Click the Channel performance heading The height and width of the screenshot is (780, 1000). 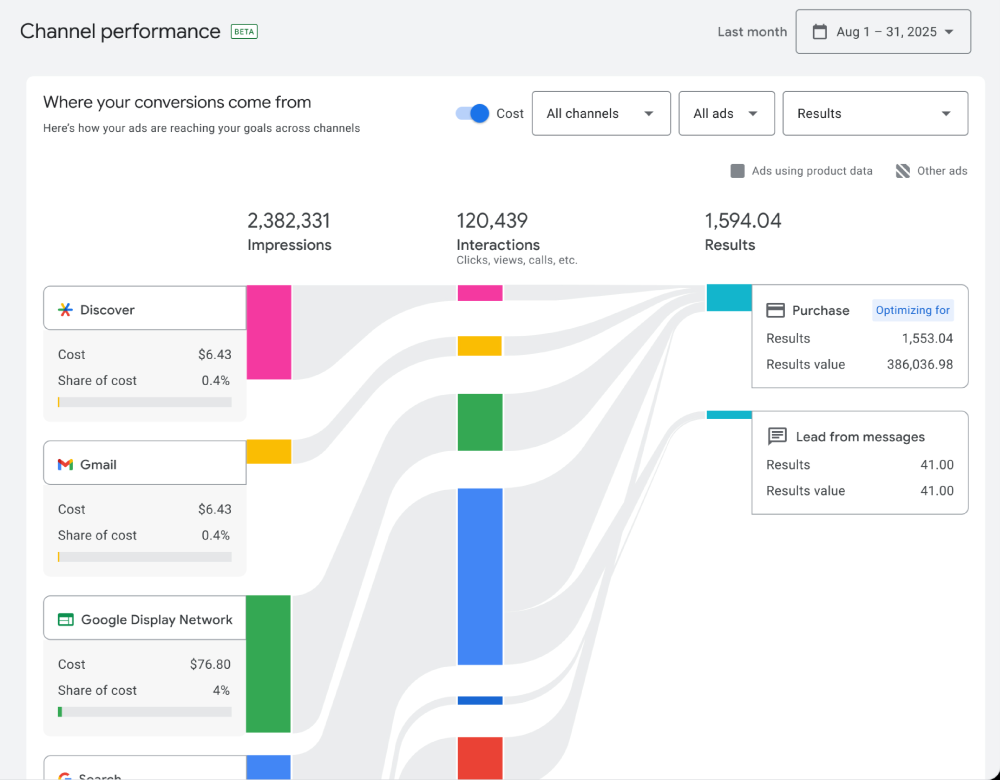click(120, 31)
